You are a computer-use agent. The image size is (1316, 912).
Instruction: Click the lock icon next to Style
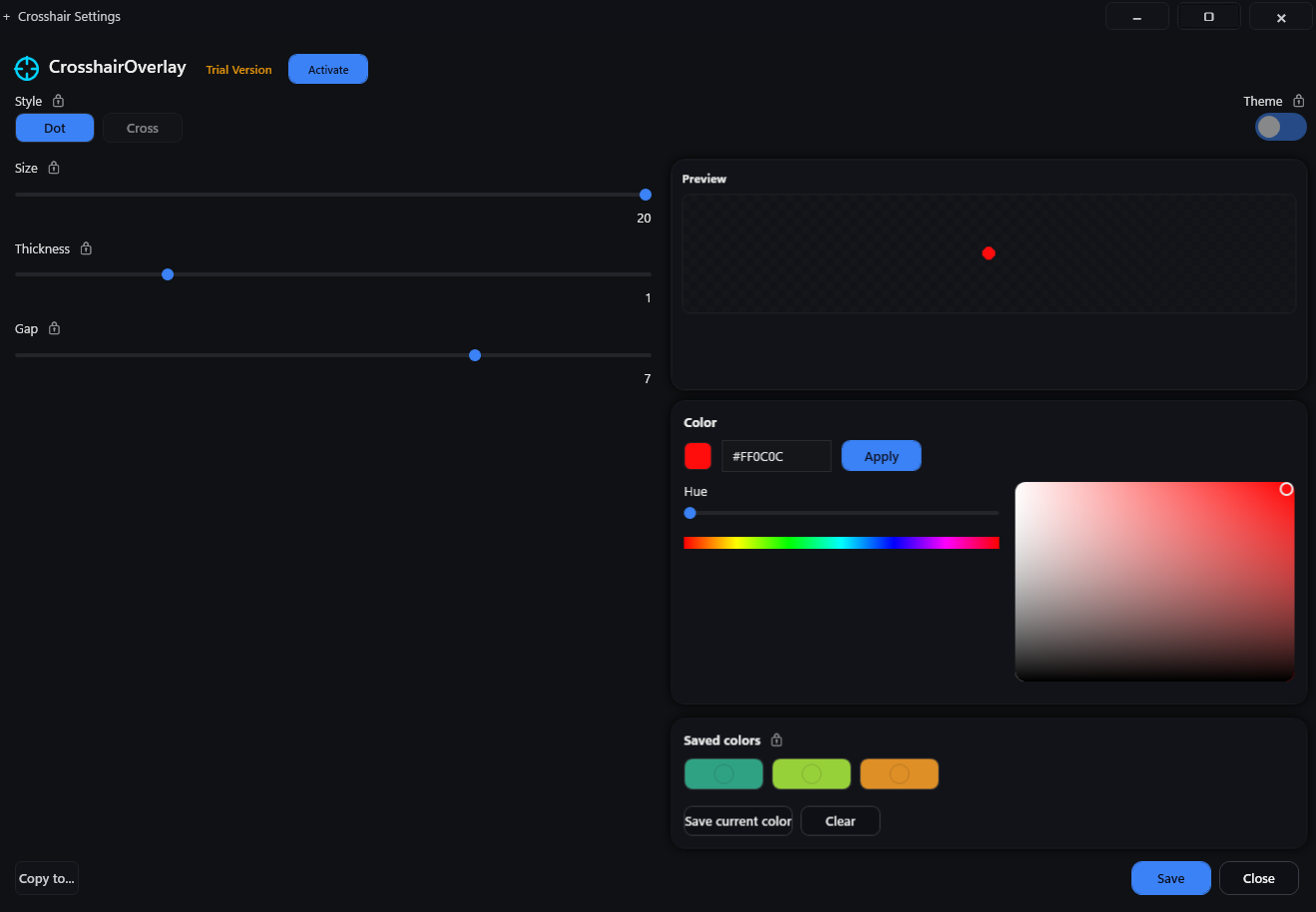[x=57, y=100]
